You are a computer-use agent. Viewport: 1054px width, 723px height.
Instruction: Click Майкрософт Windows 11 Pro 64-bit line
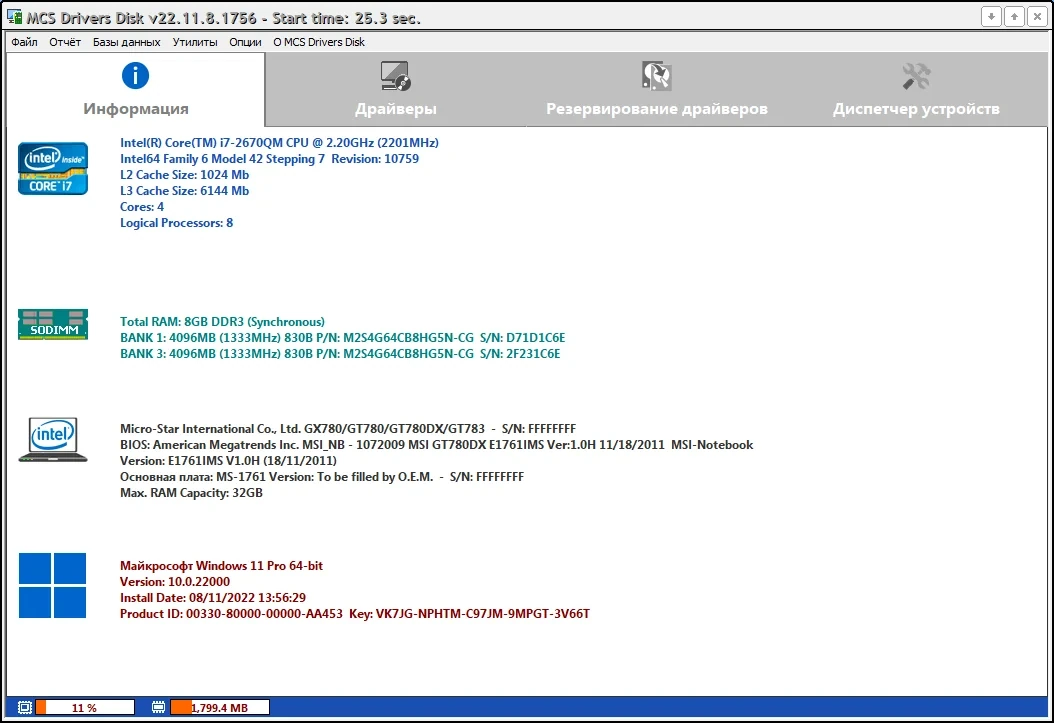click(221, 566)
